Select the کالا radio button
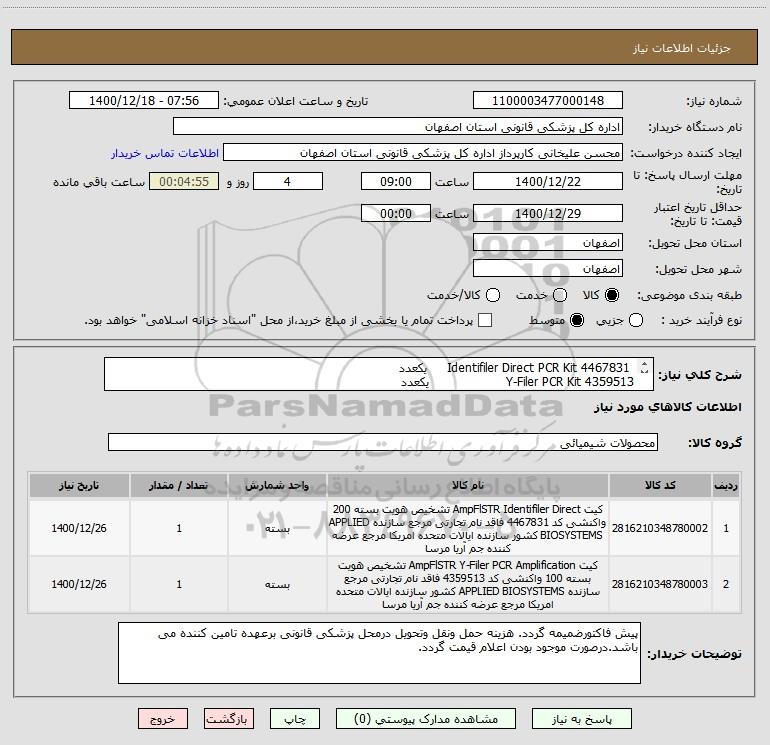This screenshot has width=770, height=745. (612, 295)
